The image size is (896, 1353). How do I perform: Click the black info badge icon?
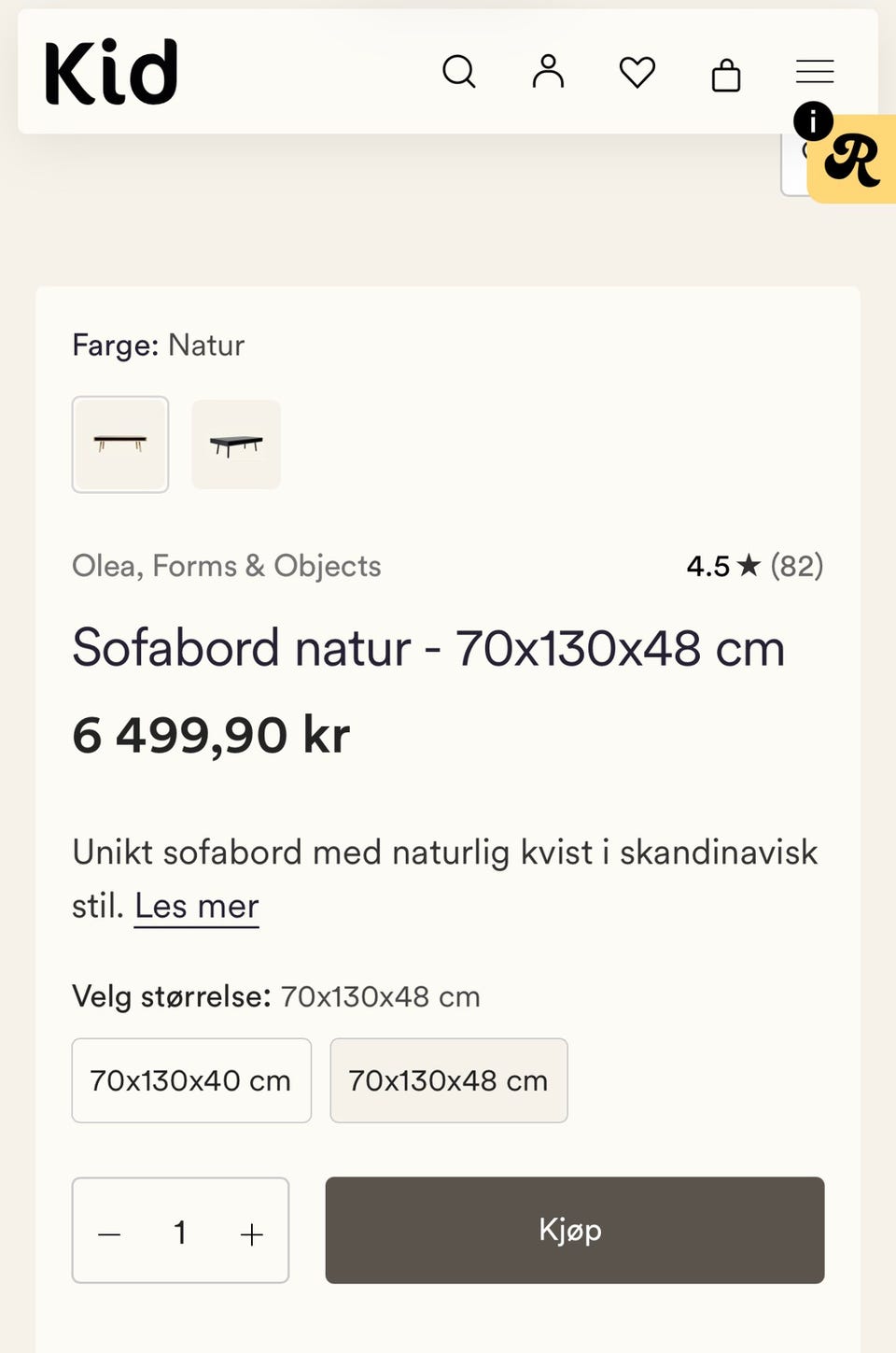click(813, 121)
